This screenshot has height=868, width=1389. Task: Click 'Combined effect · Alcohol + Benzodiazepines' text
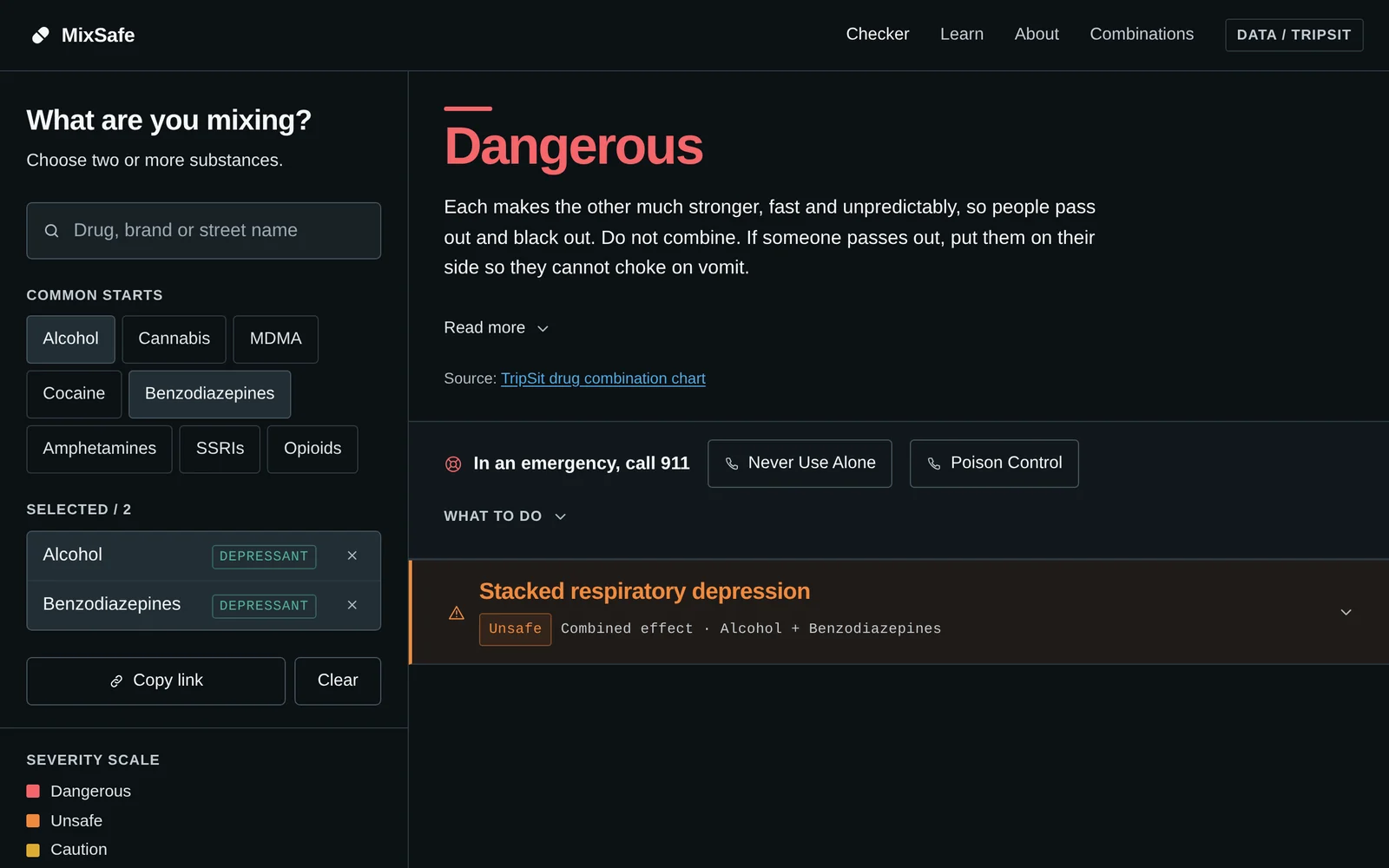click(751, 628)
